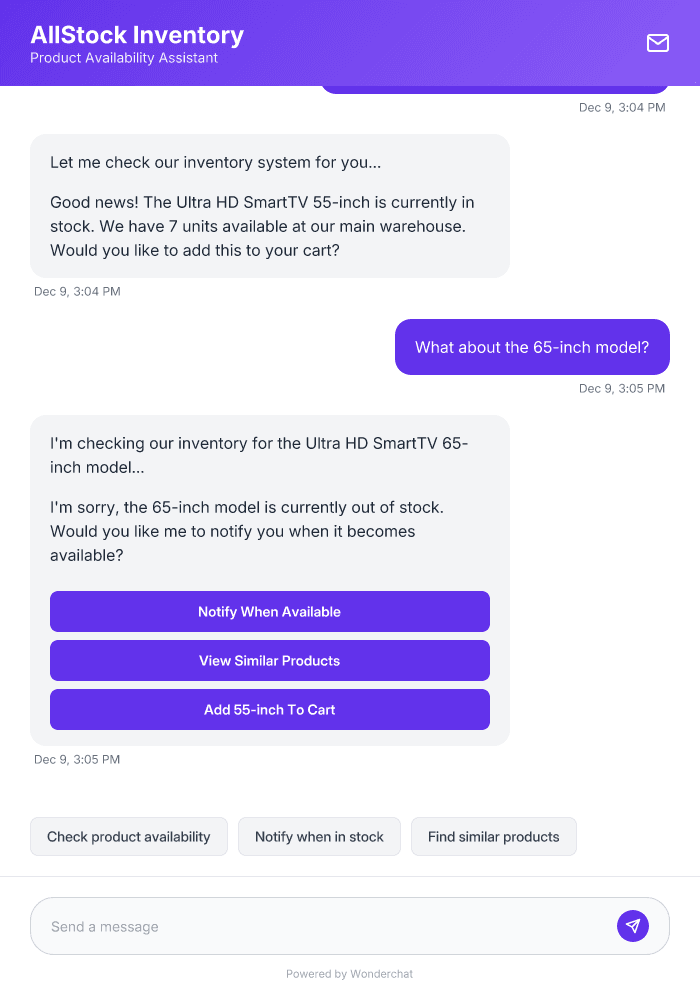
Task: Select the 65-inch model question bubble
Action: (x=531, y=347)
